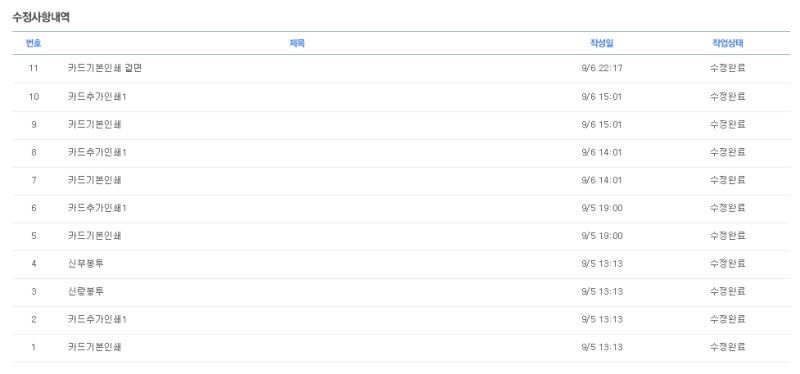
Task: Open row 8 '카드추가인쇄1' title
Action: [x=97, y=152]
